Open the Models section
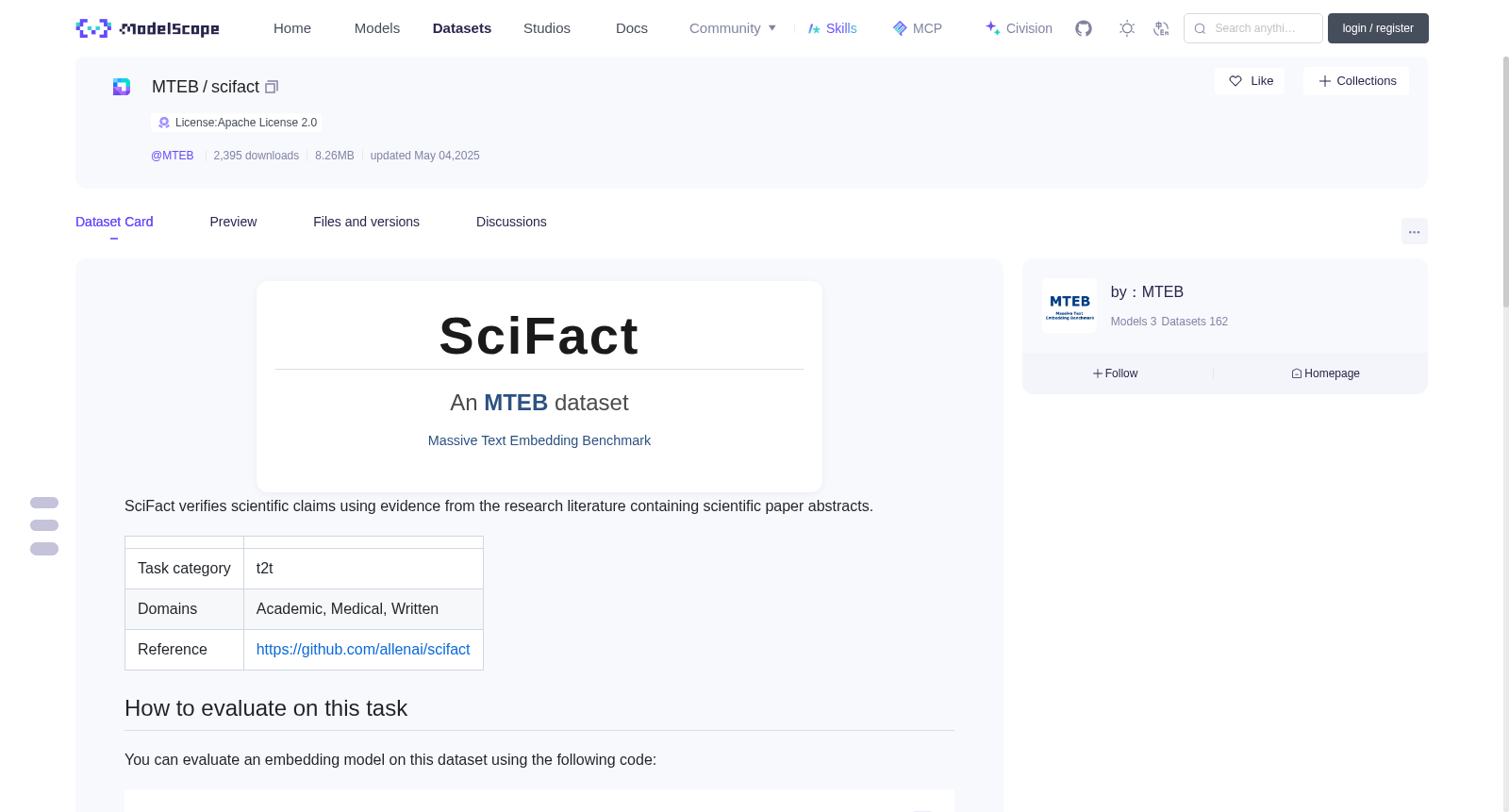This screenshot has width=1509, height=812. click(377, 28)
